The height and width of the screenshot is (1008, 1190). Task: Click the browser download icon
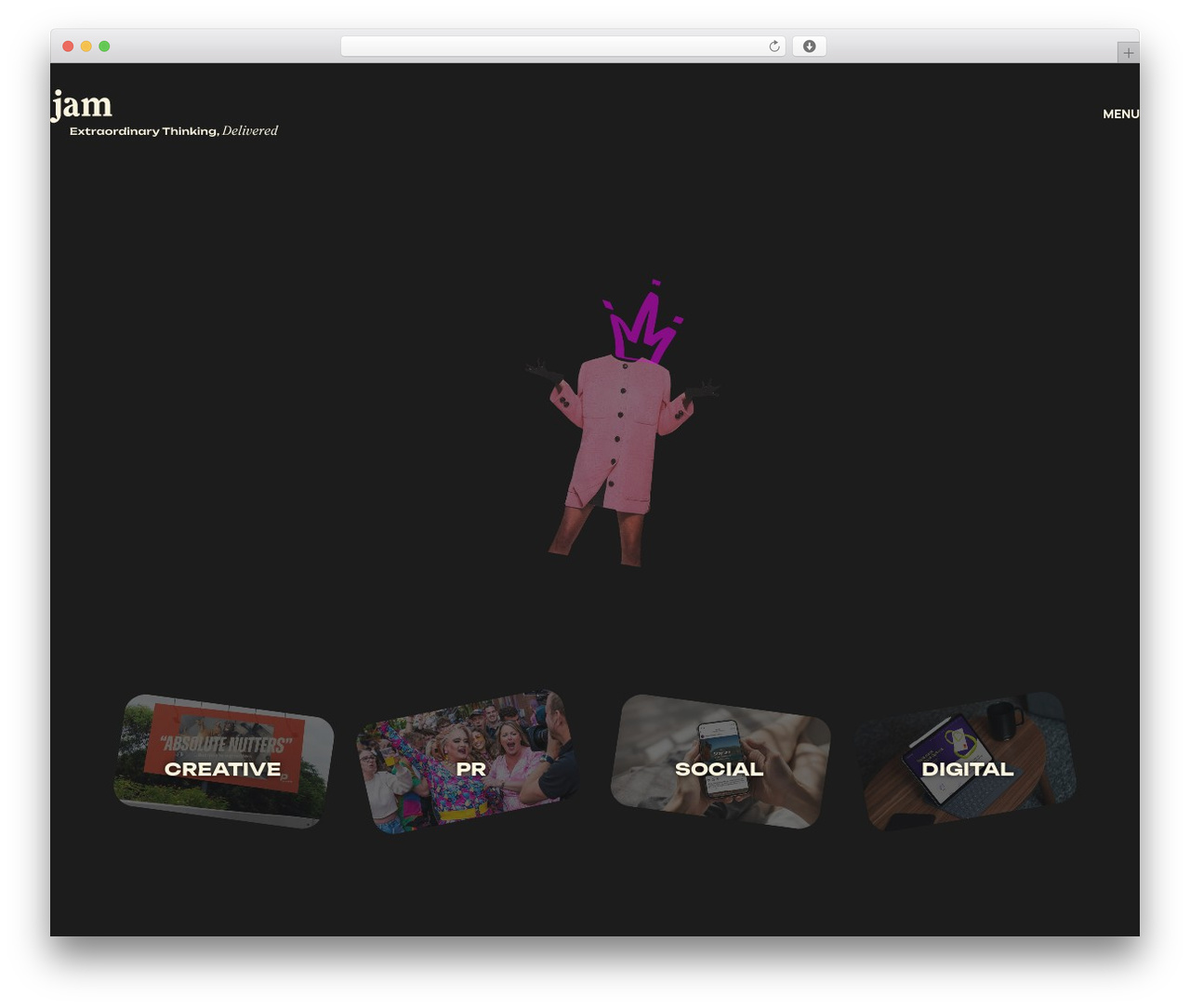tap(809, 46)
